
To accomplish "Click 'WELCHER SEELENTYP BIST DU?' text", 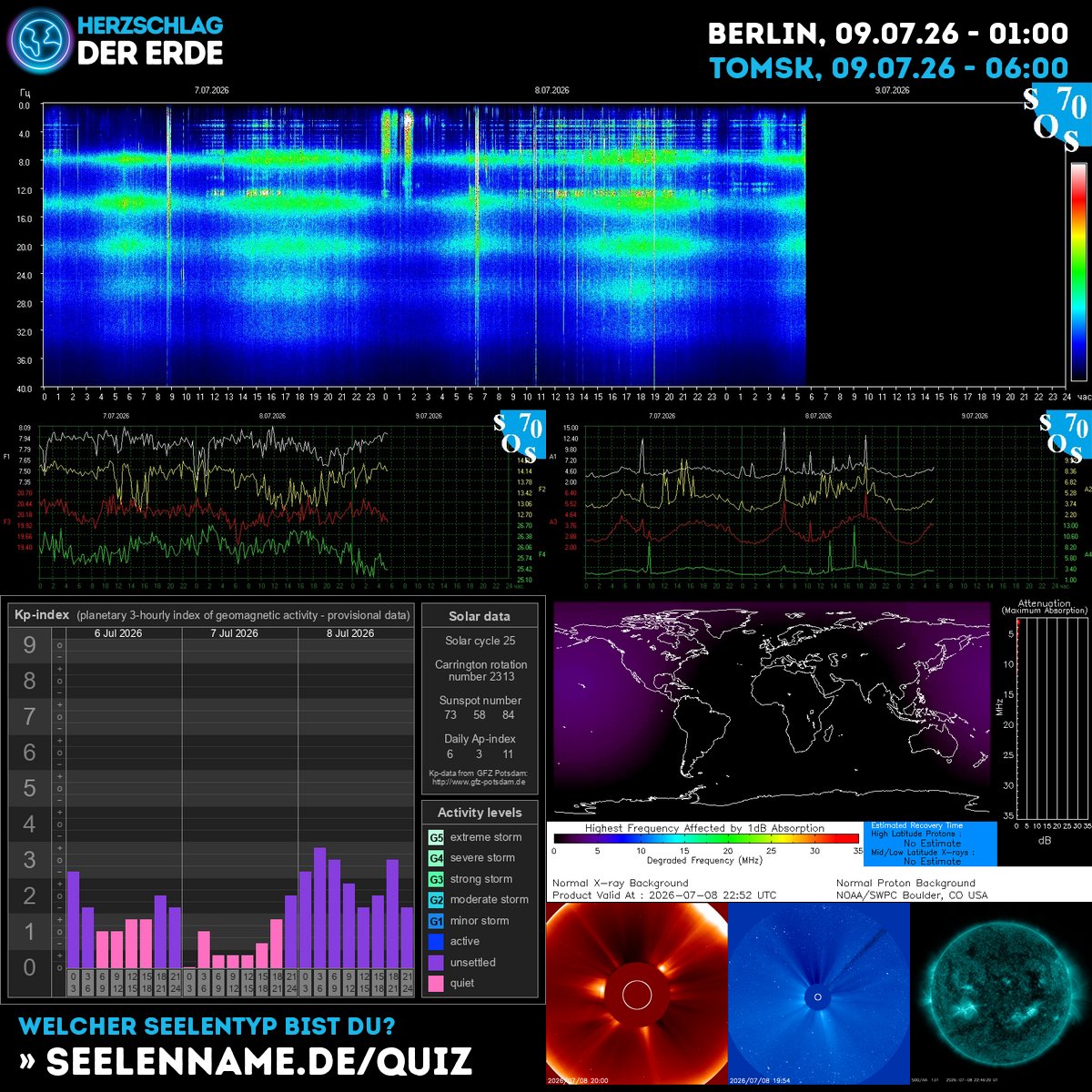I will (207, 1026).
